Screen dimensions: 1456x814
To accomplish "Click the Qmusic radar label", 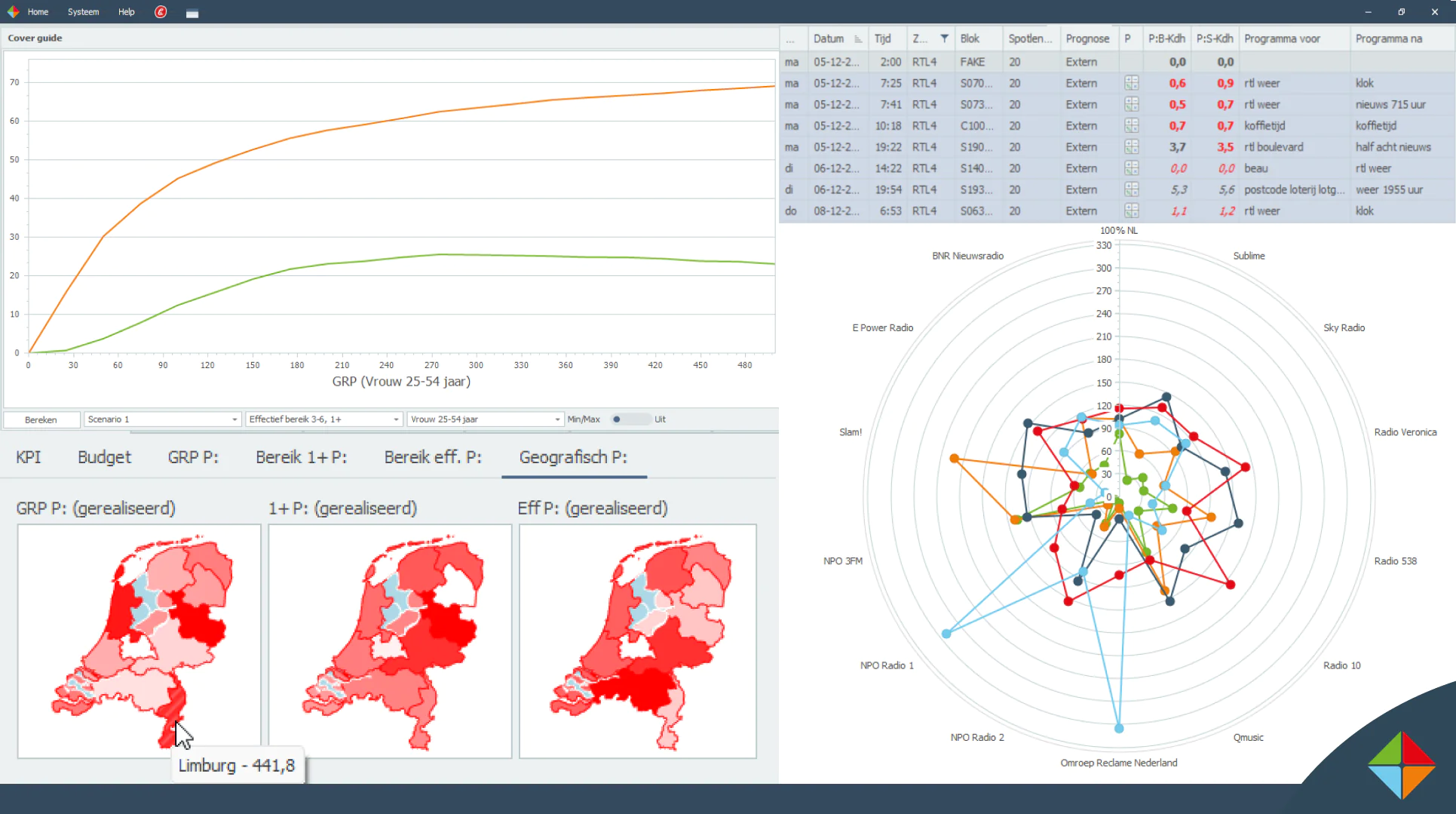I will click(1248, 737).
